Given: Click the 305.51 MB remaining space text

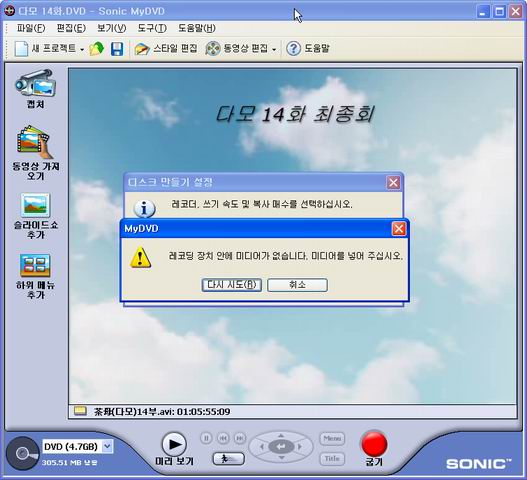Looking at the screenshot, I should 70,463.
